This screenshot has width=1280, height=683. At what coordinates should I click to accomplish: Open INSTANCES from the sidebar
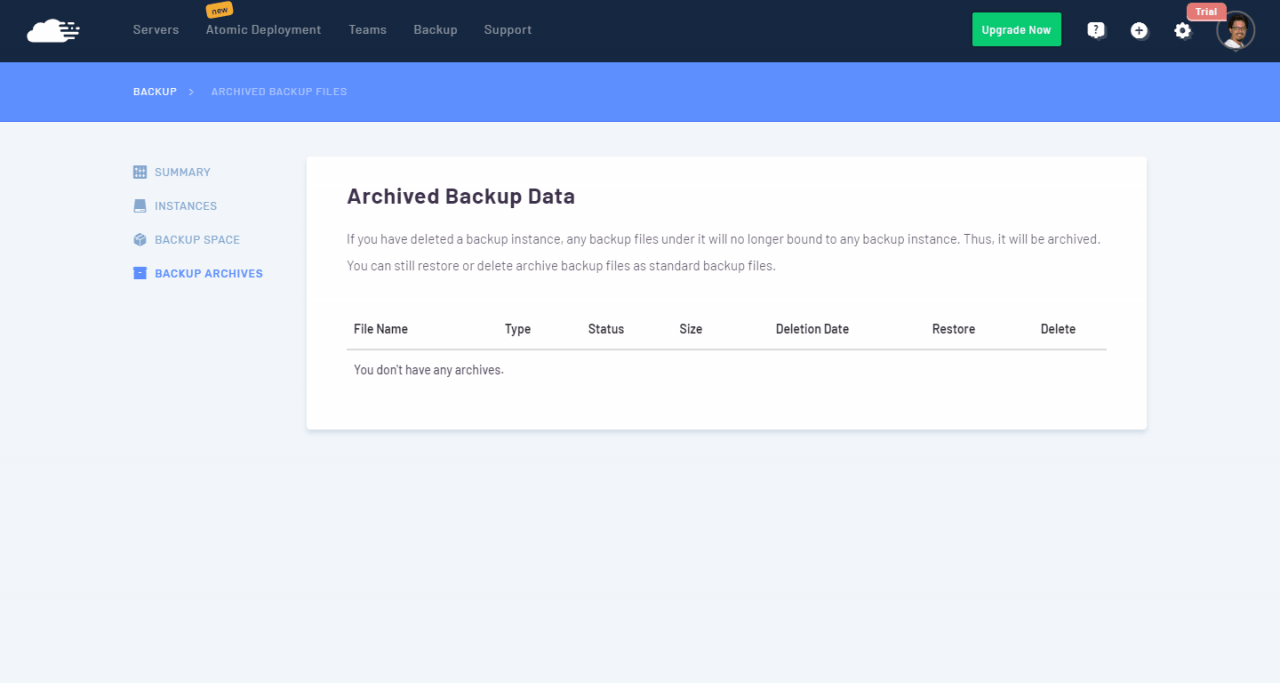tap(185, 206)
